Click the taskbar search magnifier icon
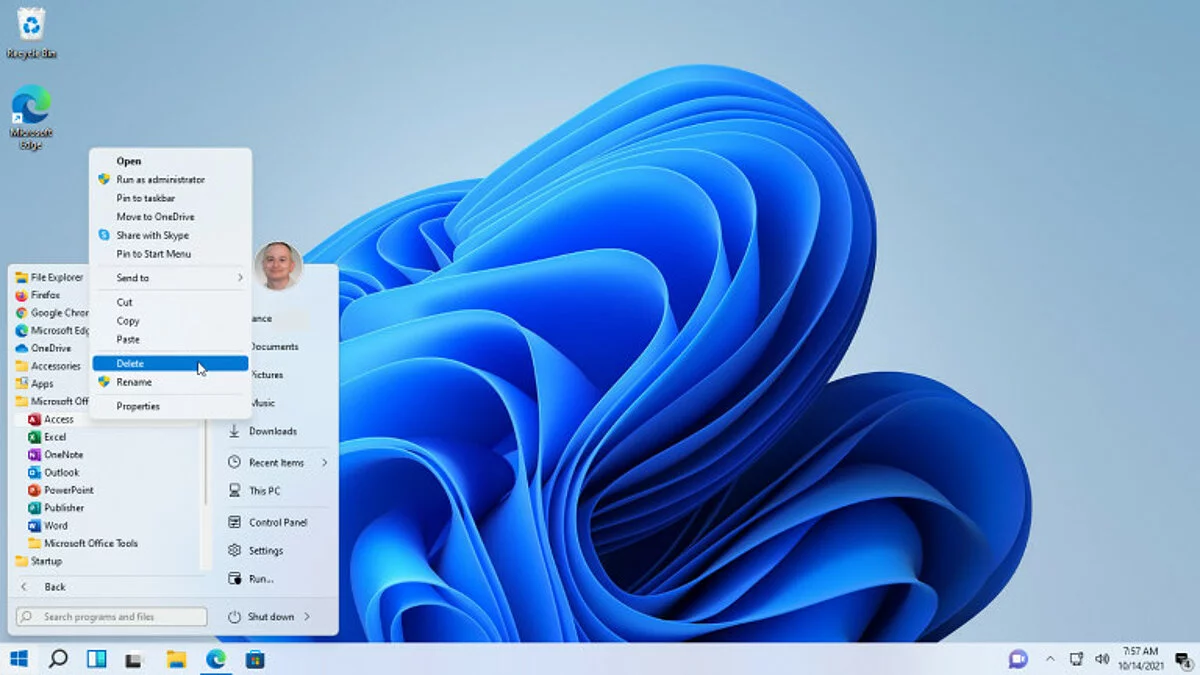Screen dimensions: 1200x675 click(x=58, y=659)
